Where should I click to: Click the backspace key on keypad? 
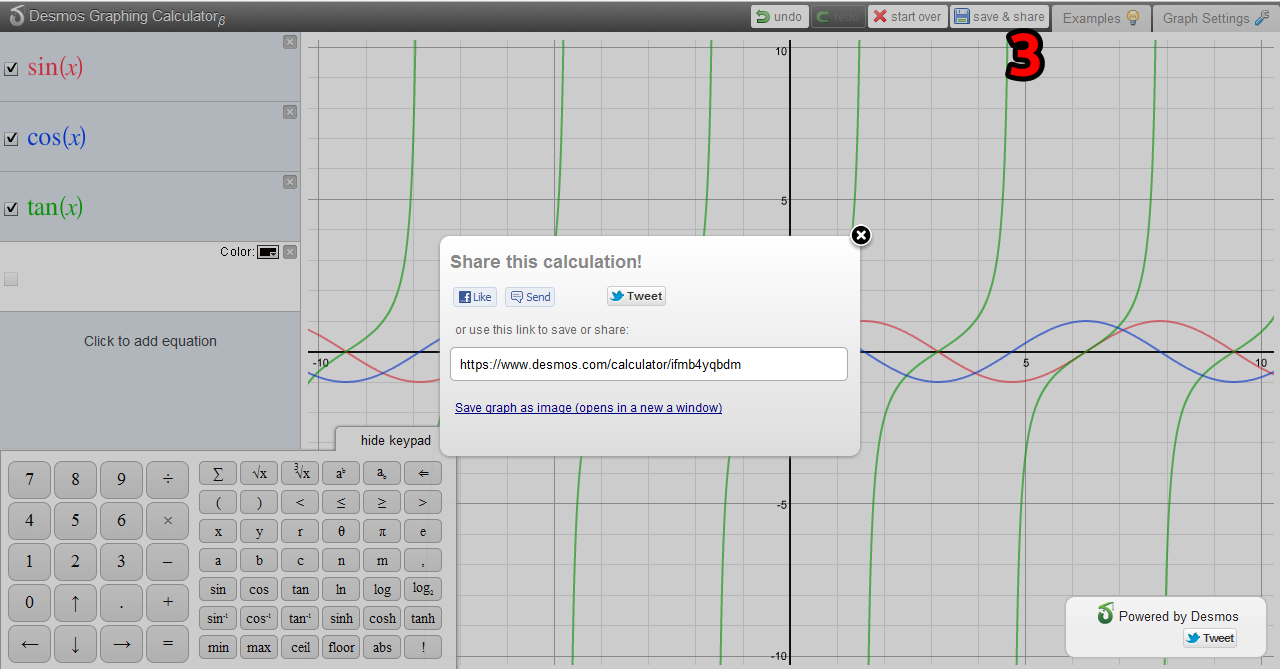[x=423, y=473]
